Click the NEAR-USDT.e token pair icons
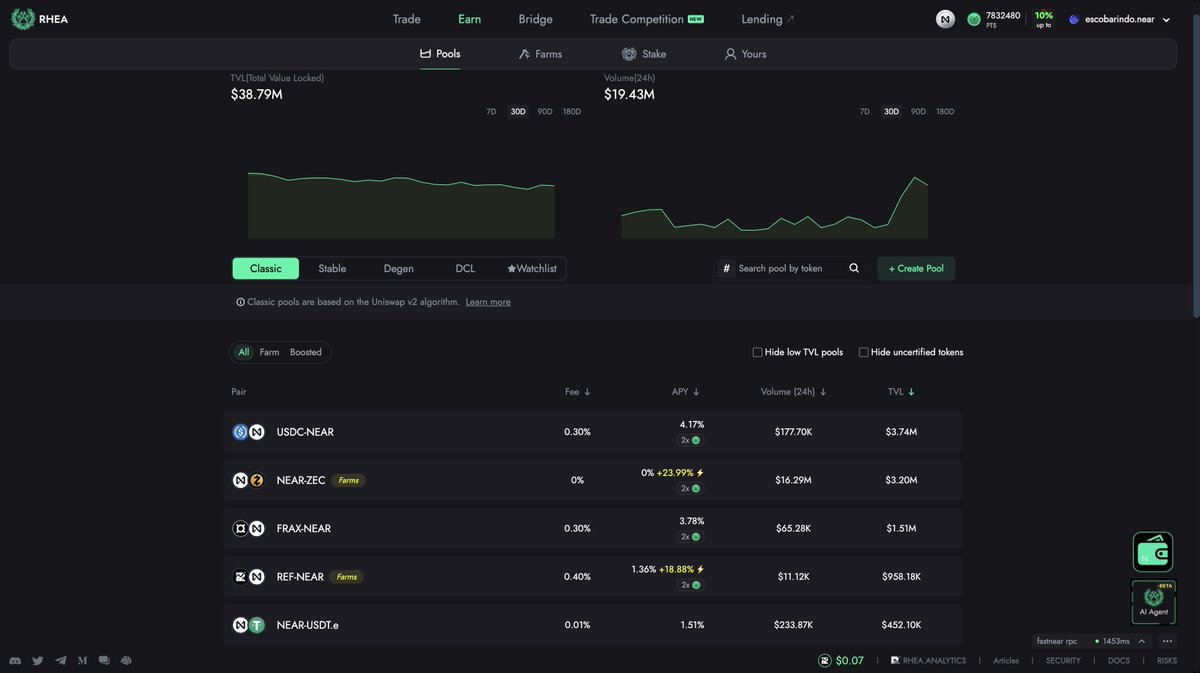Viewport: 1200px width, 673px height. coord(248,625)
